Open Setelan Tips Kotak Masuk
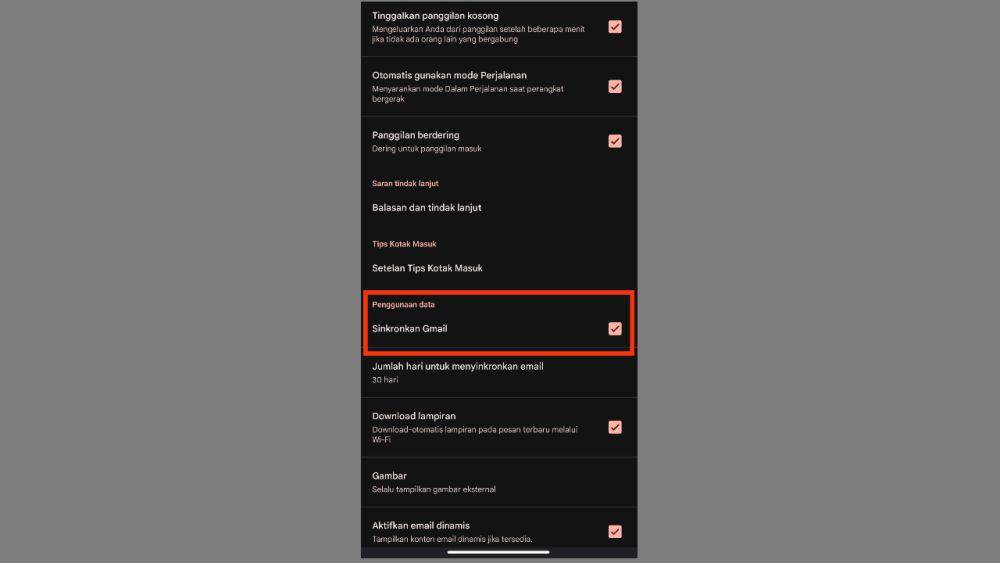 499,268
